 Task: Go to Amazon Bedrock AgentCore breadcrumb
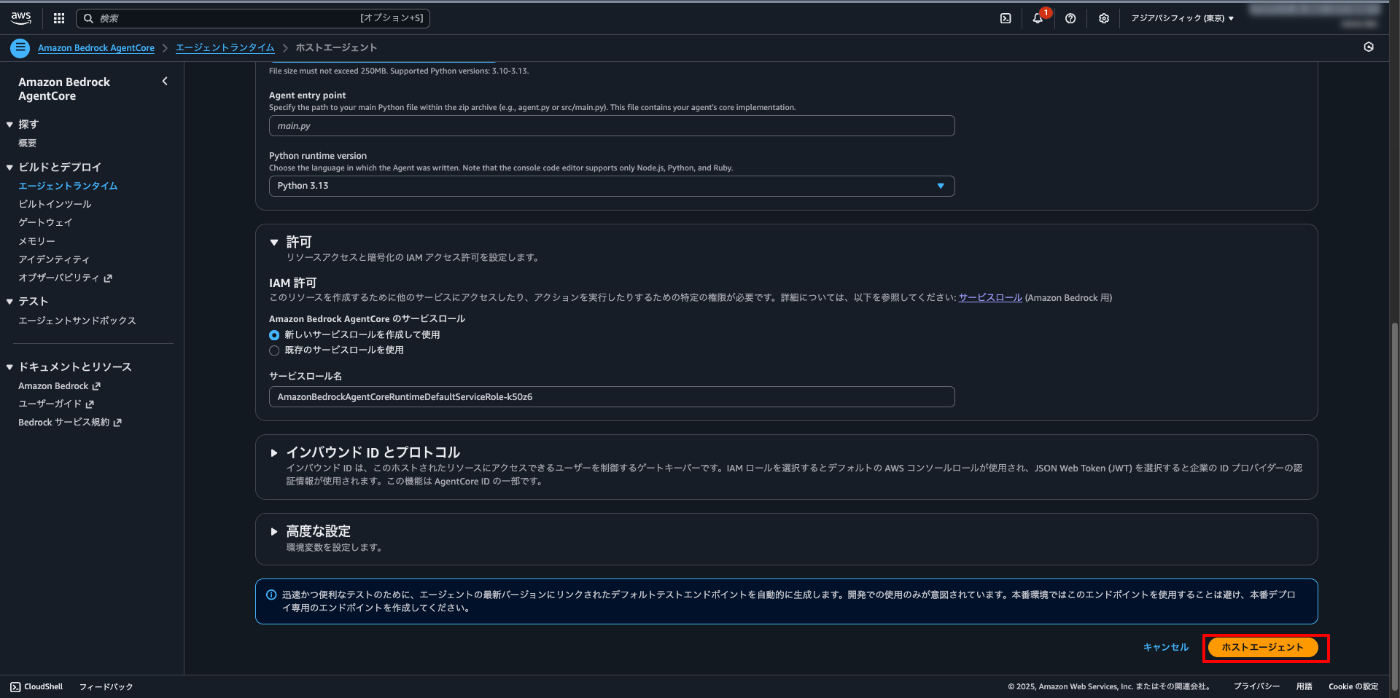[96, 48]
